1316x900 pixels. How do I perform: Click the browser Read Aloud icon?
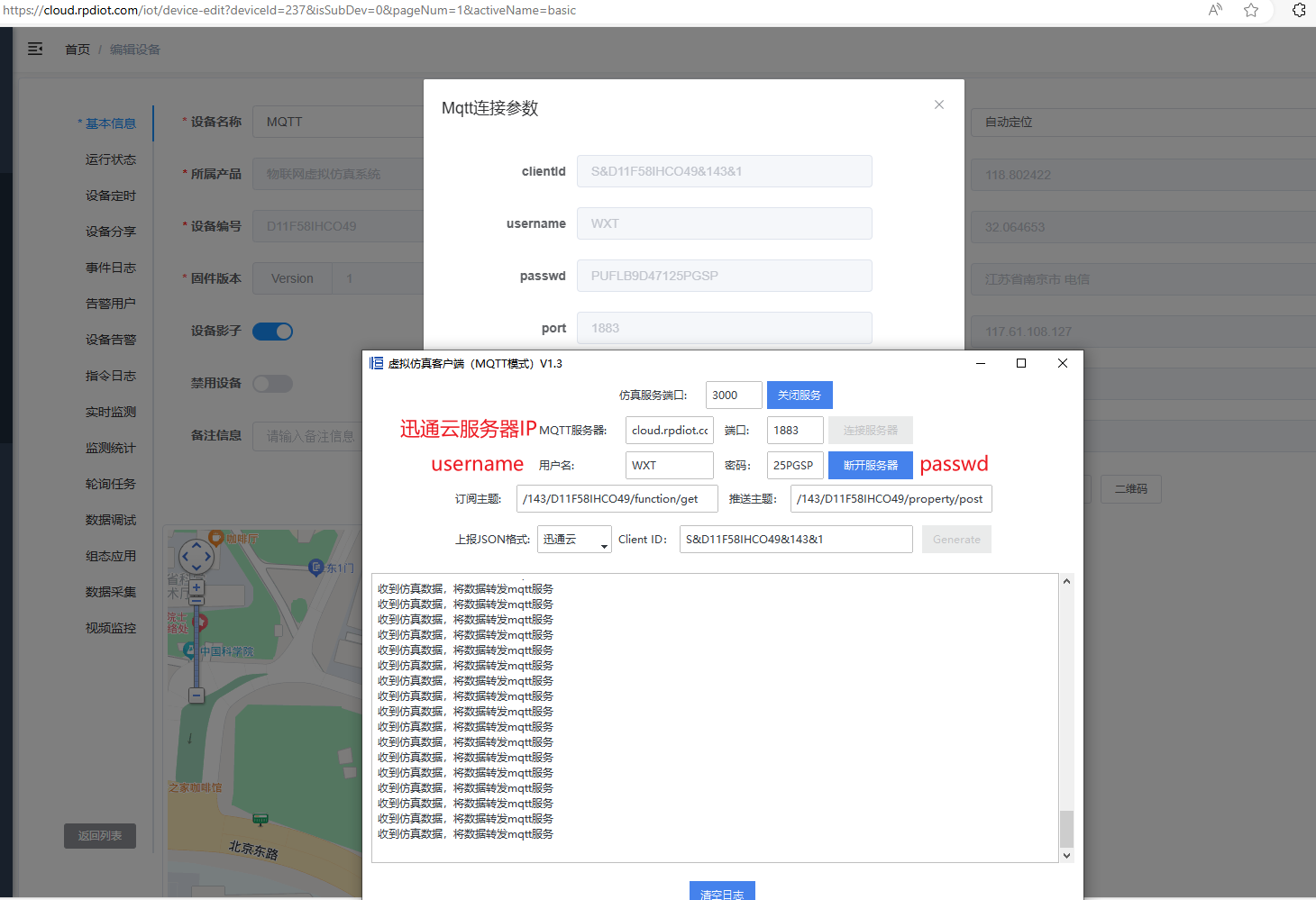[1215, 10]
